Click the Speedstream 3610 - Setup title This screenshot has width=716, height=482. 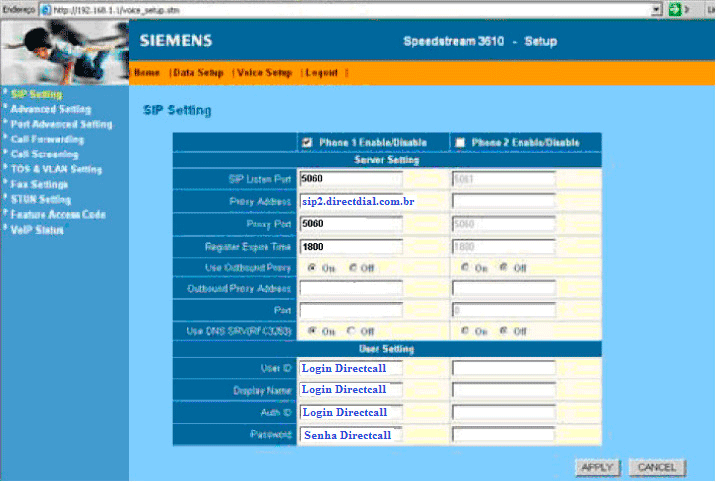(x=480, y=42)
